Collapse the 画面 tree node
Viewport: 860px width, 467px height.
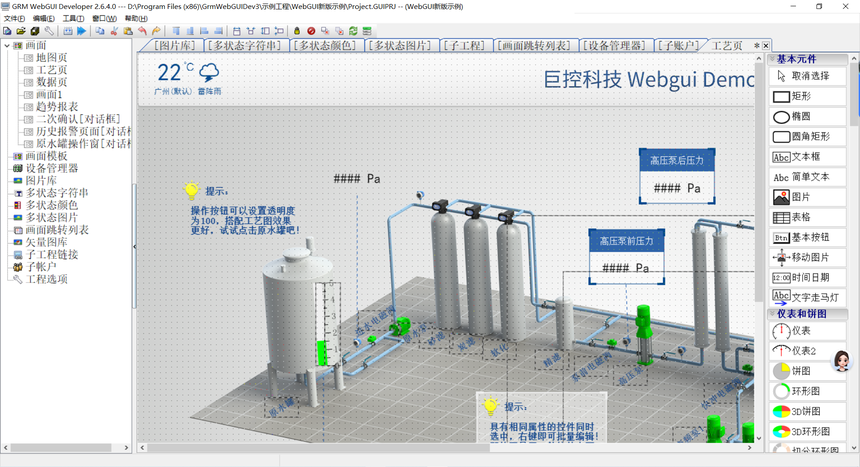tap(7, 46)
